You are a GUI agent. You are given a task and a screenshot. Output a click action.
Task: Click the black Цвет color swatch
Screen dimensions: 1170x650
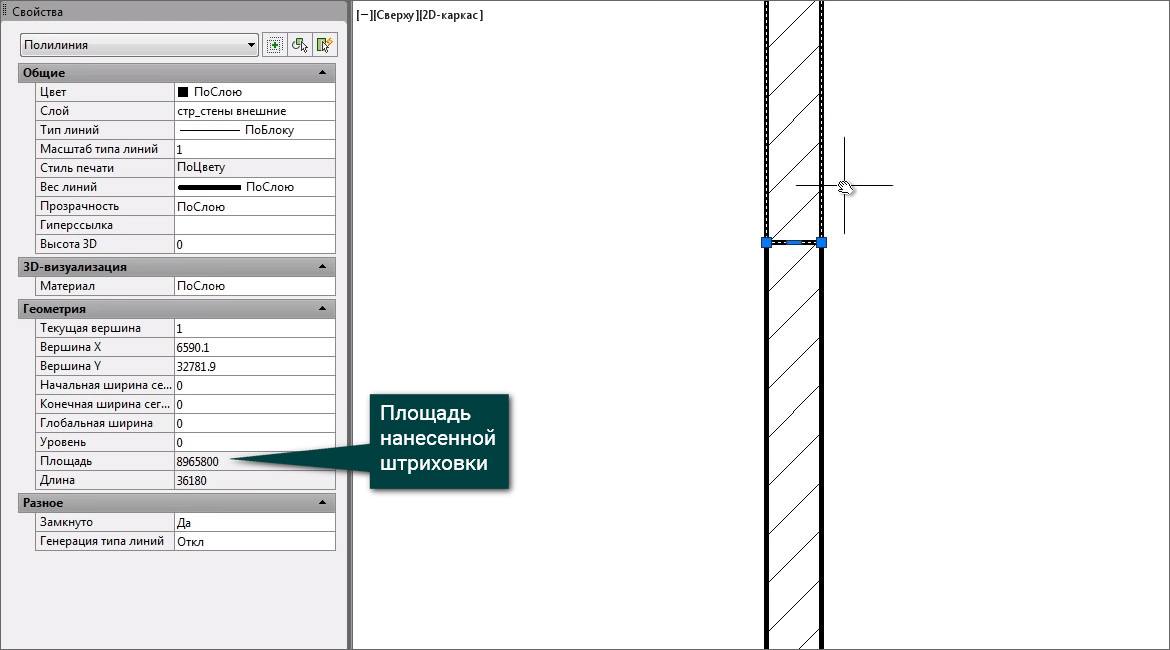[x=183, y=92]
